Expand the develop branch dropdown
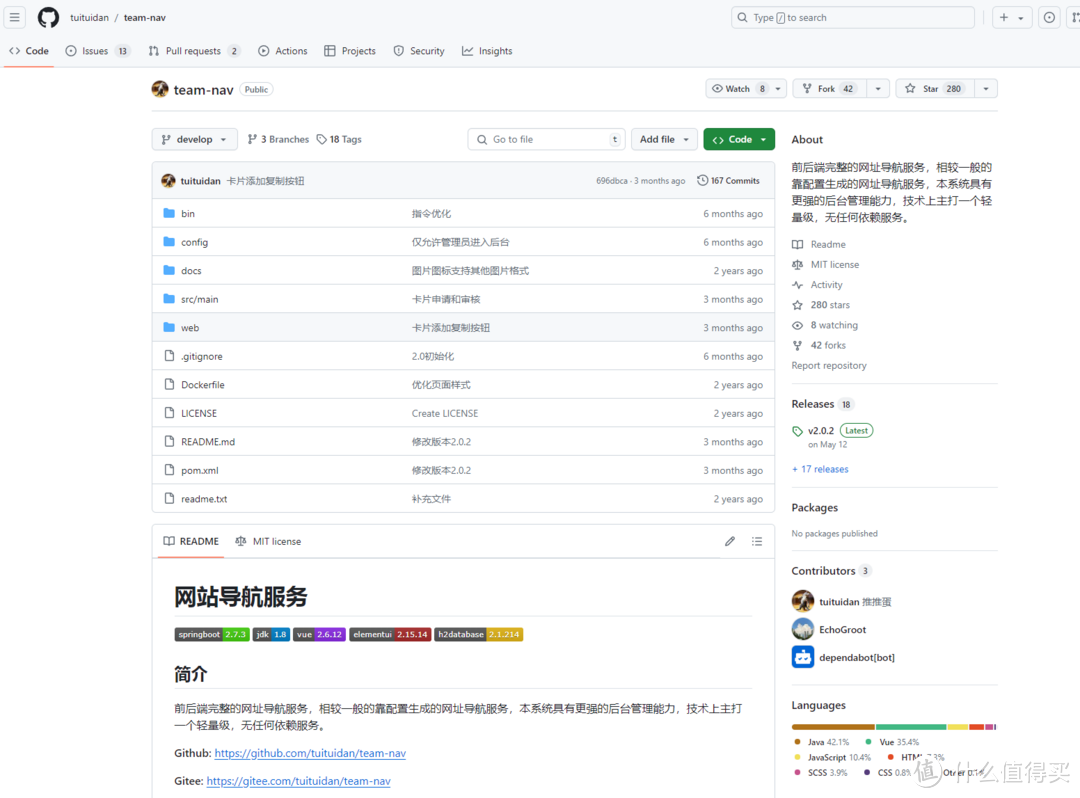This screenshot has height=798, width=1080. click(195, 139)
